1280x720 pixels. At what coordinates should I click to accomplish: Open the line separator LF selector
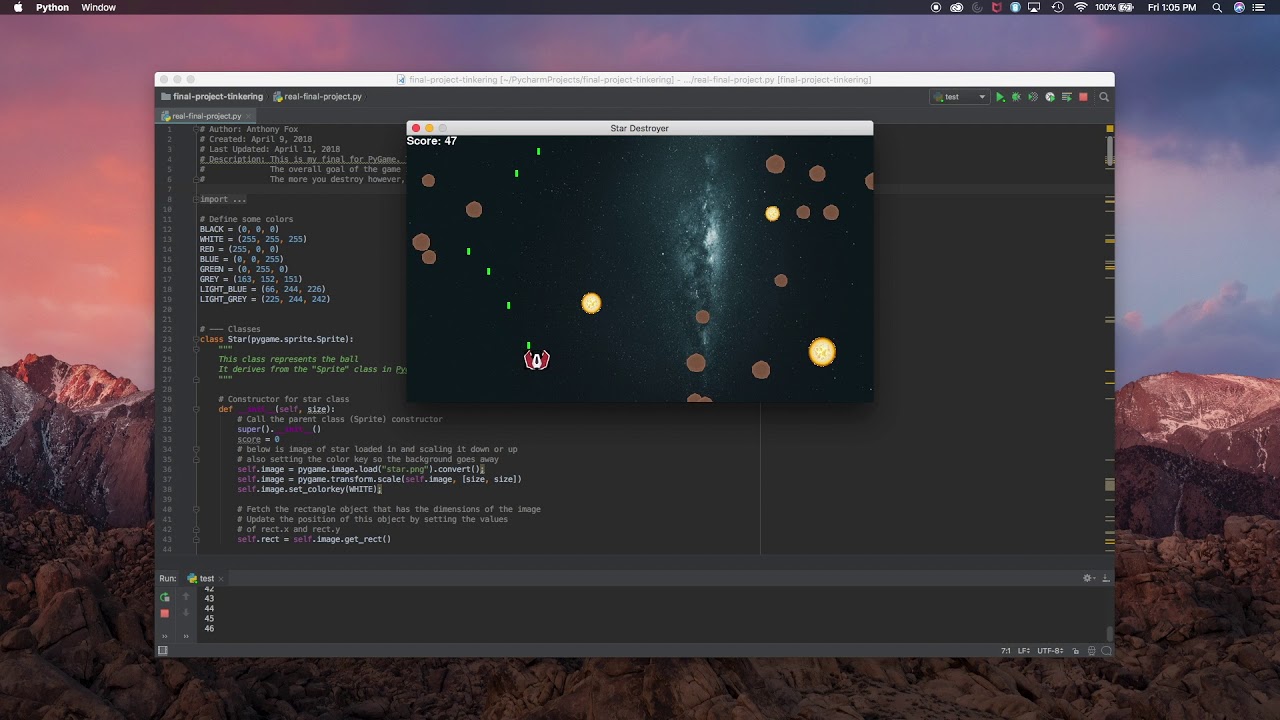[1024, 650]
